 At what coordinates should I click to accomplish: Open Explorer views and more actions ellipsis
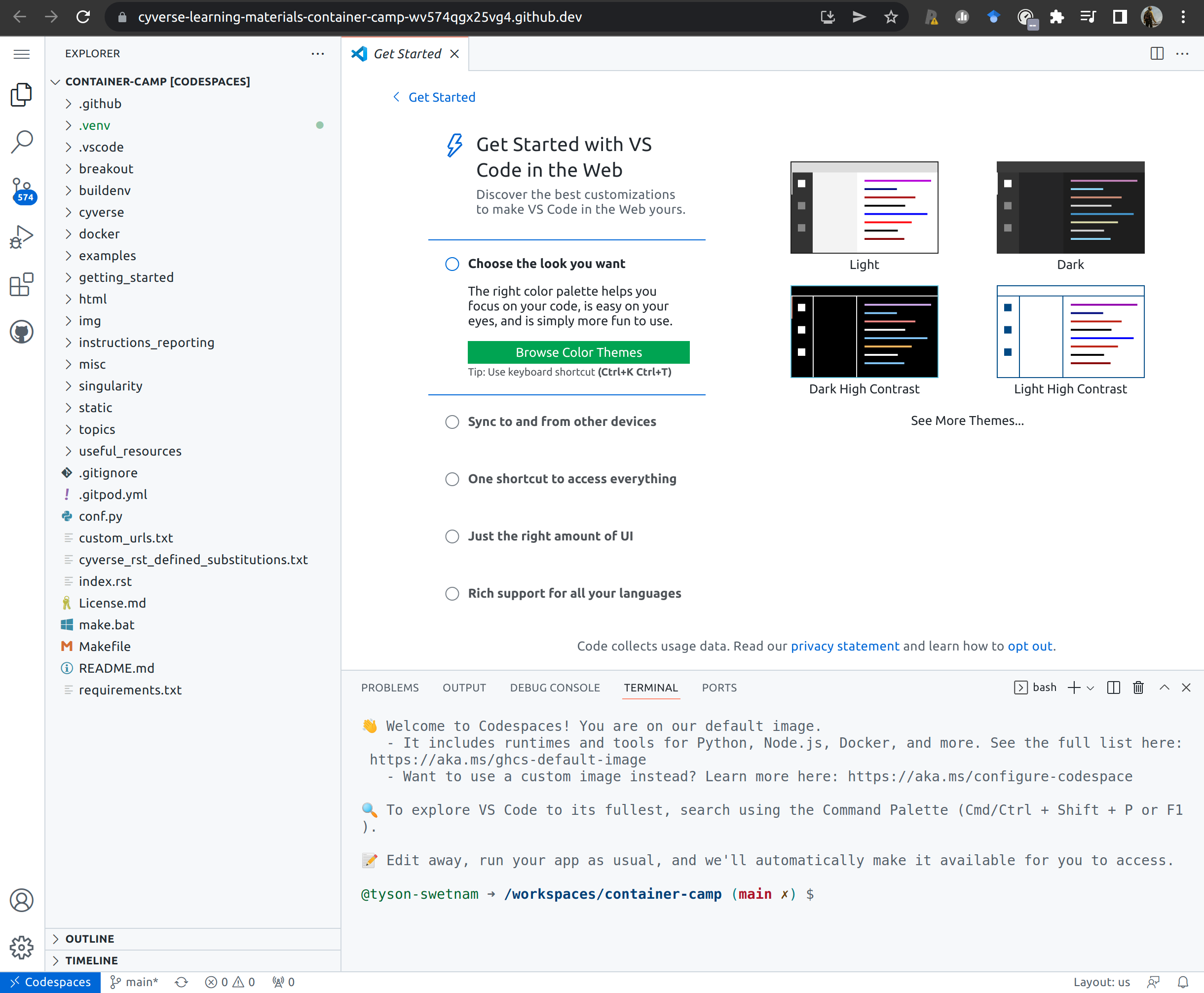pos(317,54)
